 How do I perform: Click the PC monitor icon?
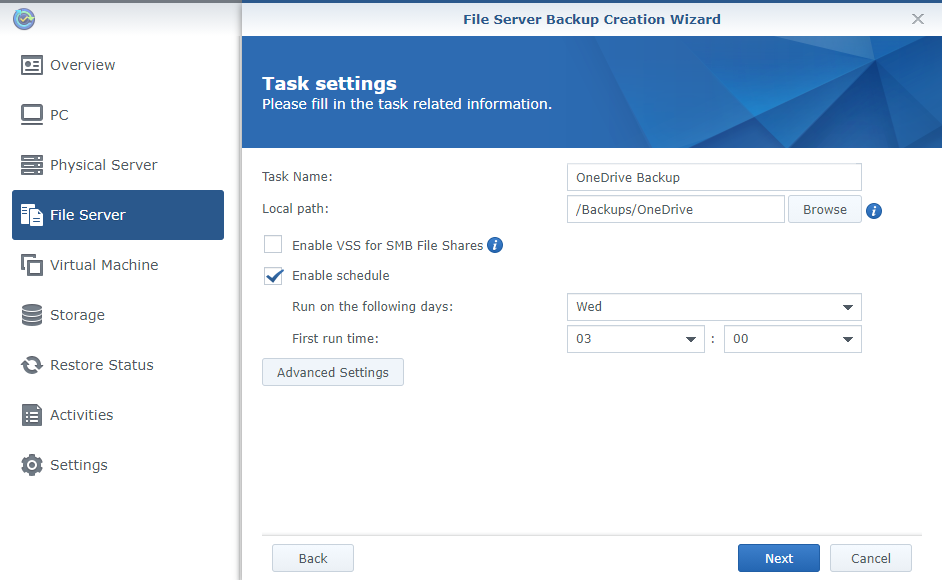point(32,115)
